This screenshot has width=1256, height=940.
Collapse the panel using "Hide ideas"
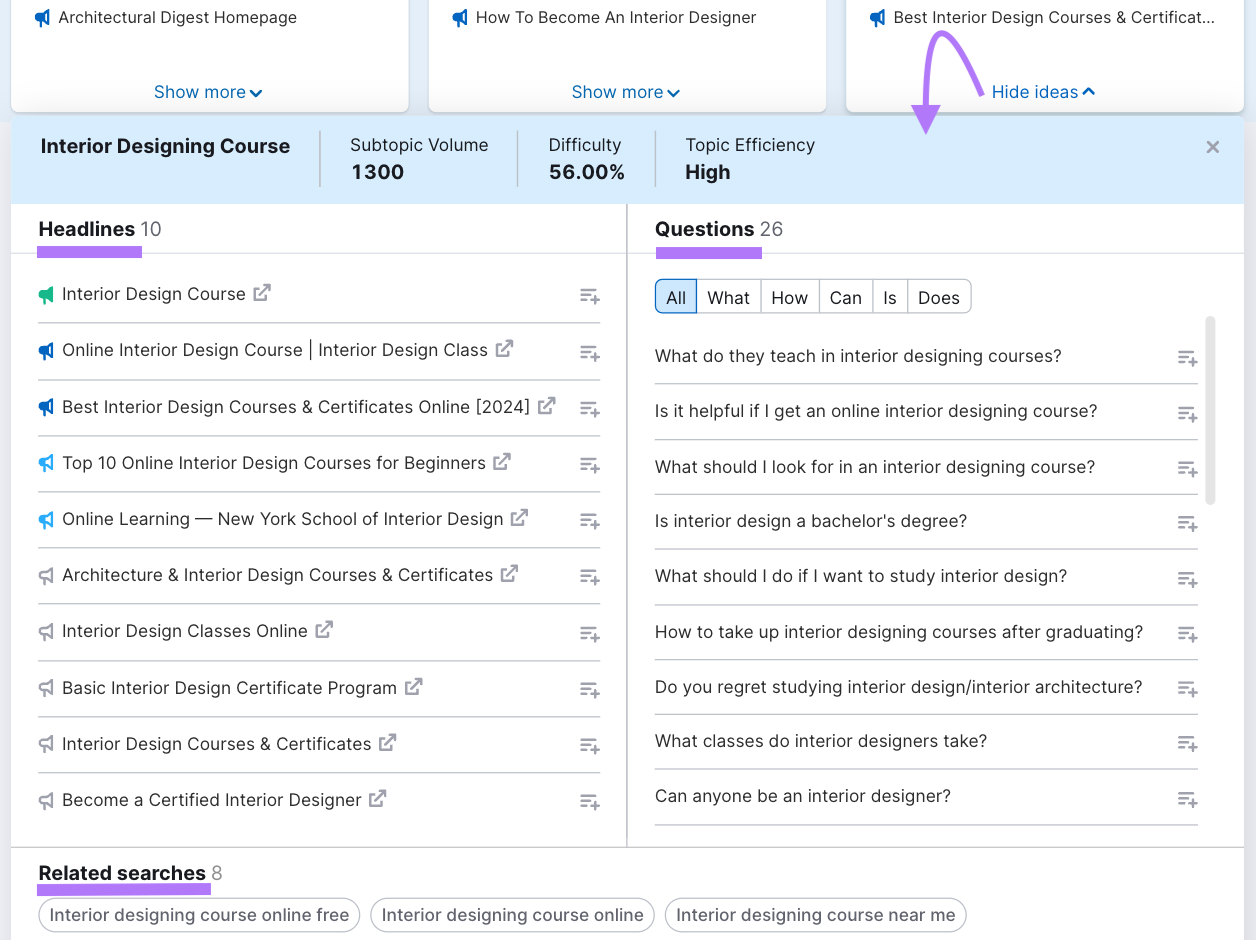1043,91
